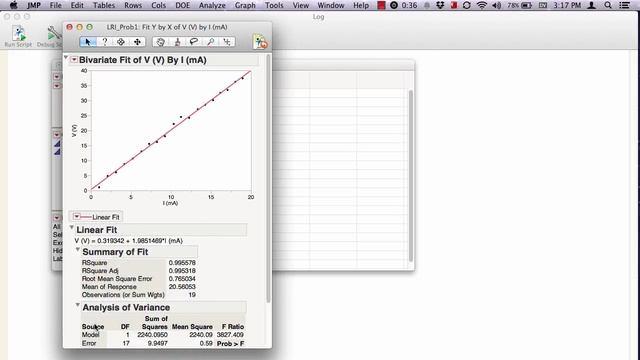
Task: Open the JMP application menu
Action: pos(33,5)
